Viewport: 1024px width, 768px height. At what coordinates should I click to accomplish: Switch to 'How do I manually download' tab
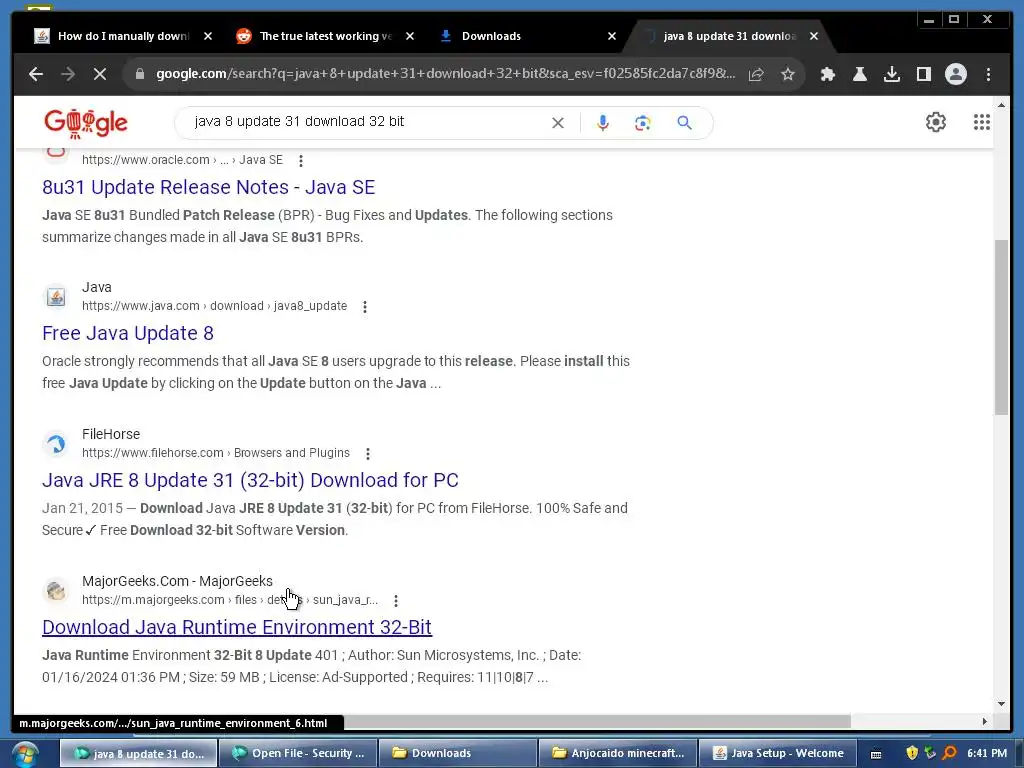click(123, 37)
